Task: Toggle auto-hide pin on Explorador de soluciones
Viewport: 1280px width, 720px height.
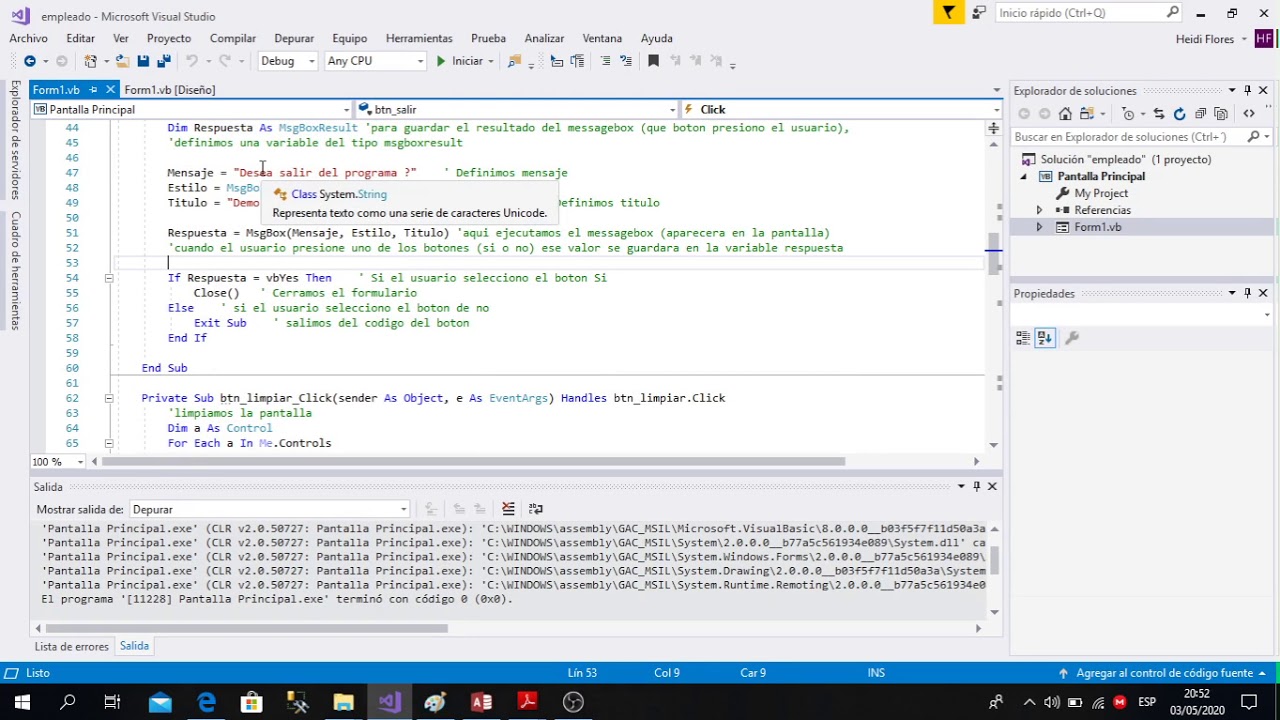Action: coord(1247,91)
